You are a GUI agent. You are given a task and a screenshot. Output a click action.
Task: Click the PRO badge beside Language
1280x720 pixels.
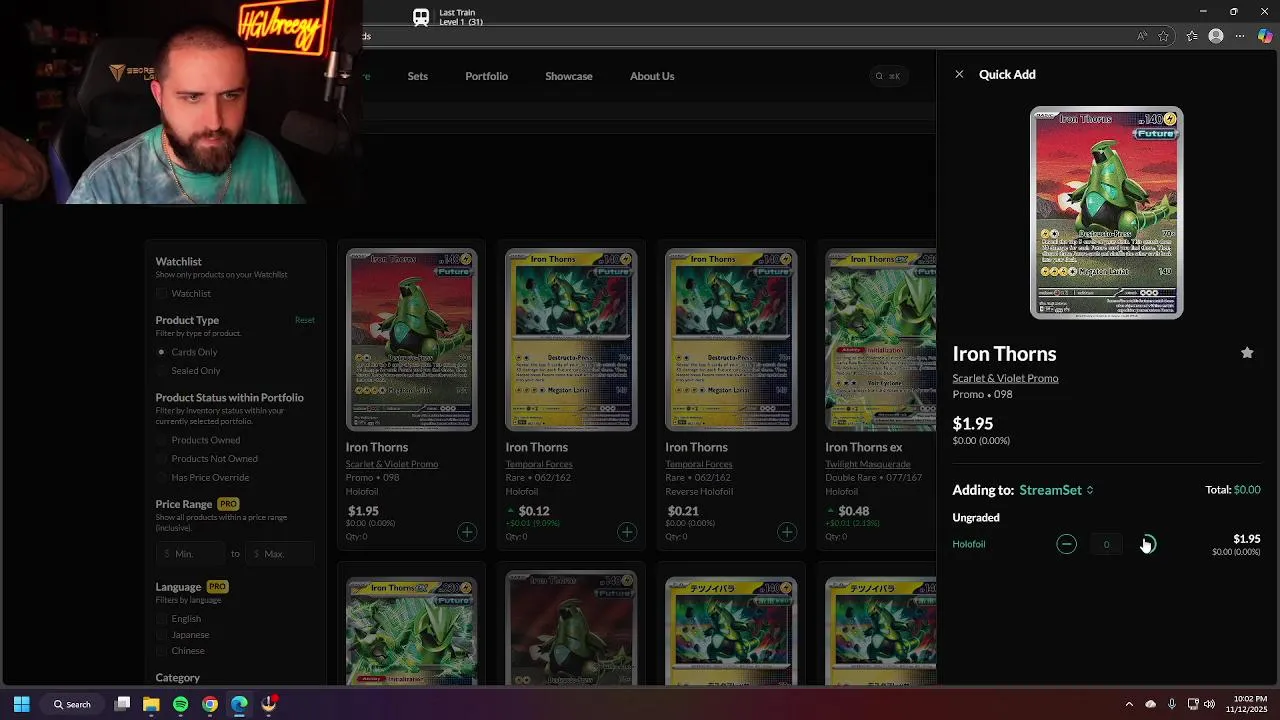click(217, 587)
